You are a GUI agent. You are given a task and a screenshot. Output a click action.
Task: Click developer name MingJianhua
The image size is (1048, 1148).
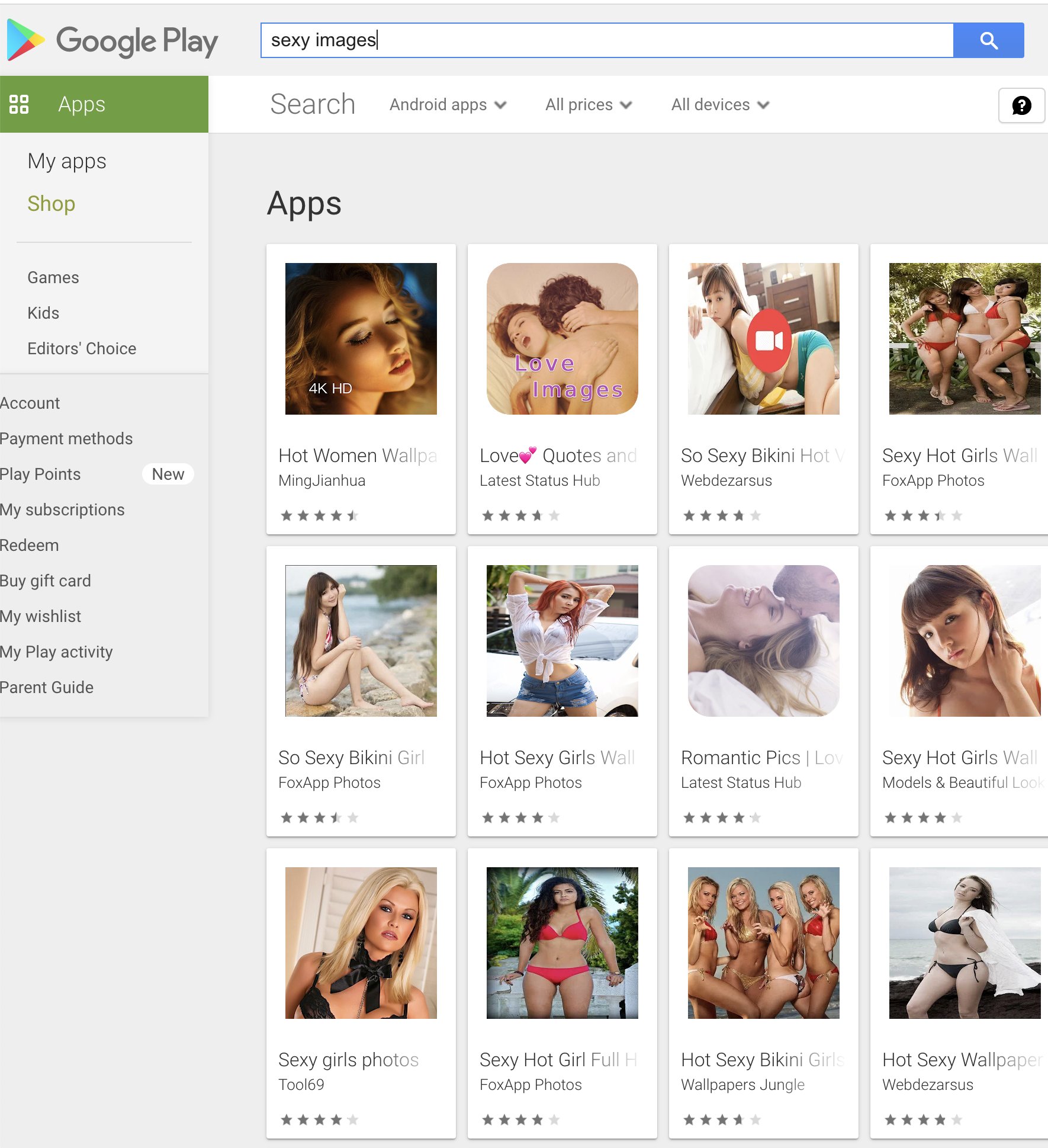(322, 480)
